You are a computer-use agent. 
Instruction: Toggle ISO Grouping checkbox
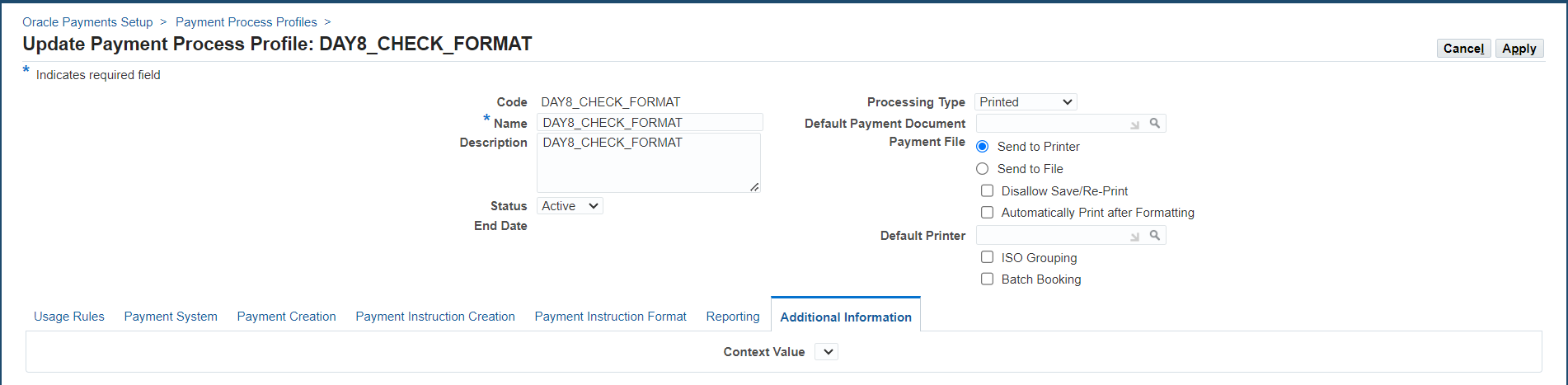point(987,257)
